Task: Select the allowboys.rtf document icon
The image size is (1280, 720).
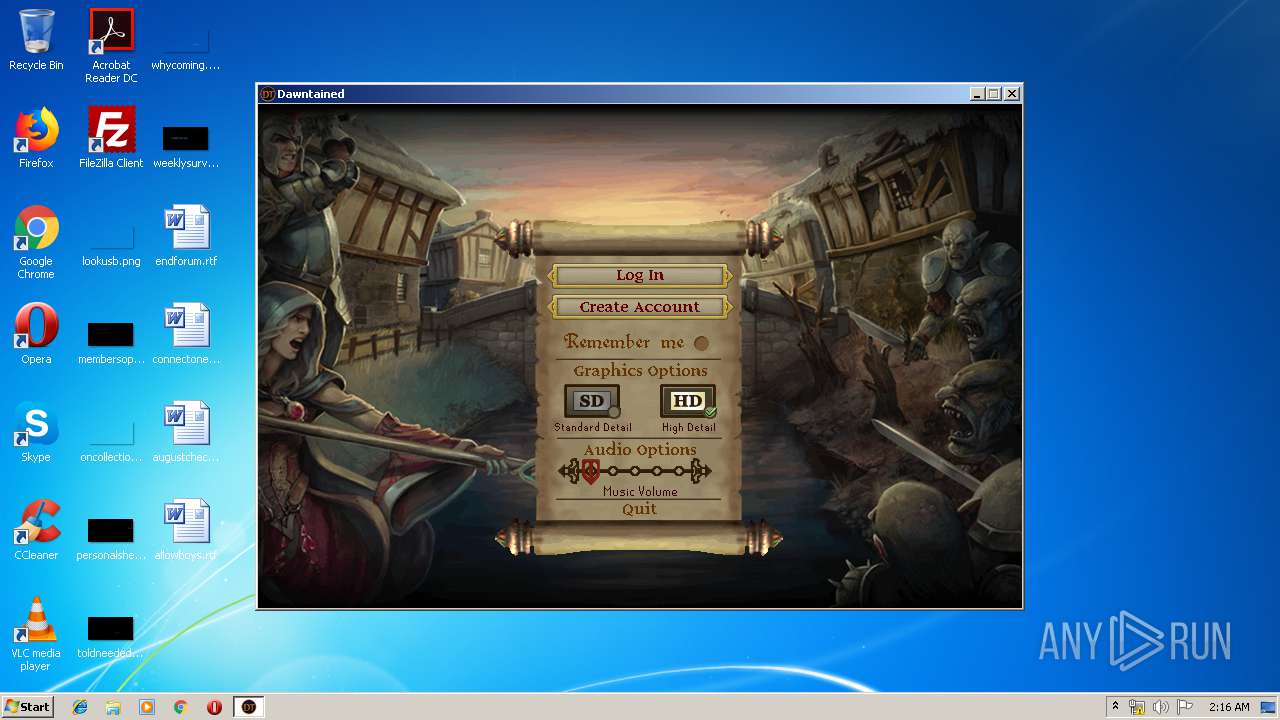Action: coord(186,530)
